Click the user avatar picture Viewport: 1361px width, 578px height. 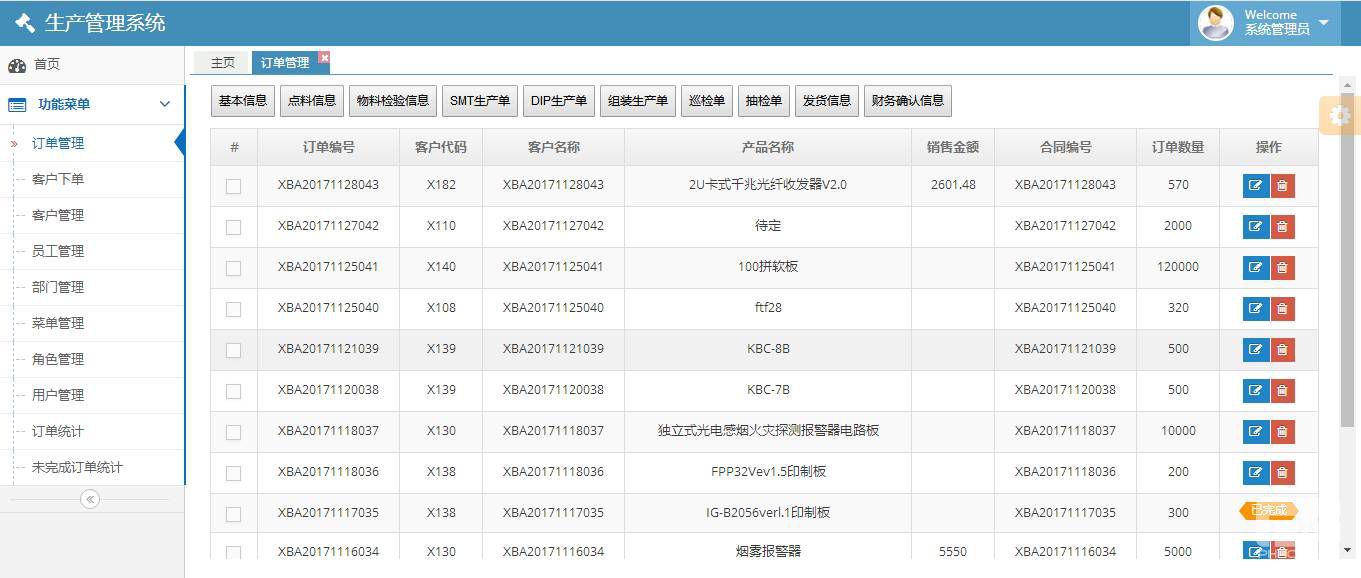[x=1215, y=22]
